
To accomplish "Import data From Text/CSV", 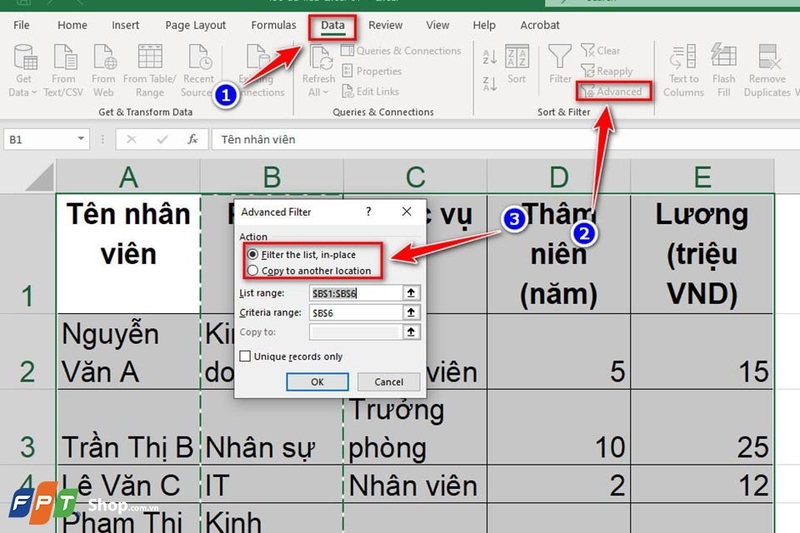I will (x=64, y=70).
